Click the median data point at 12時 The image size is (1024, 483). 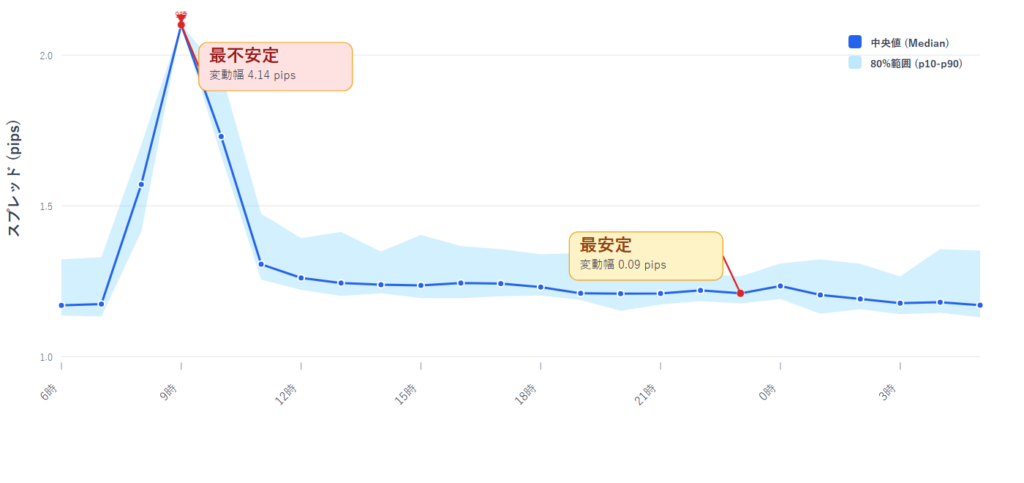(x=301, y=278)
